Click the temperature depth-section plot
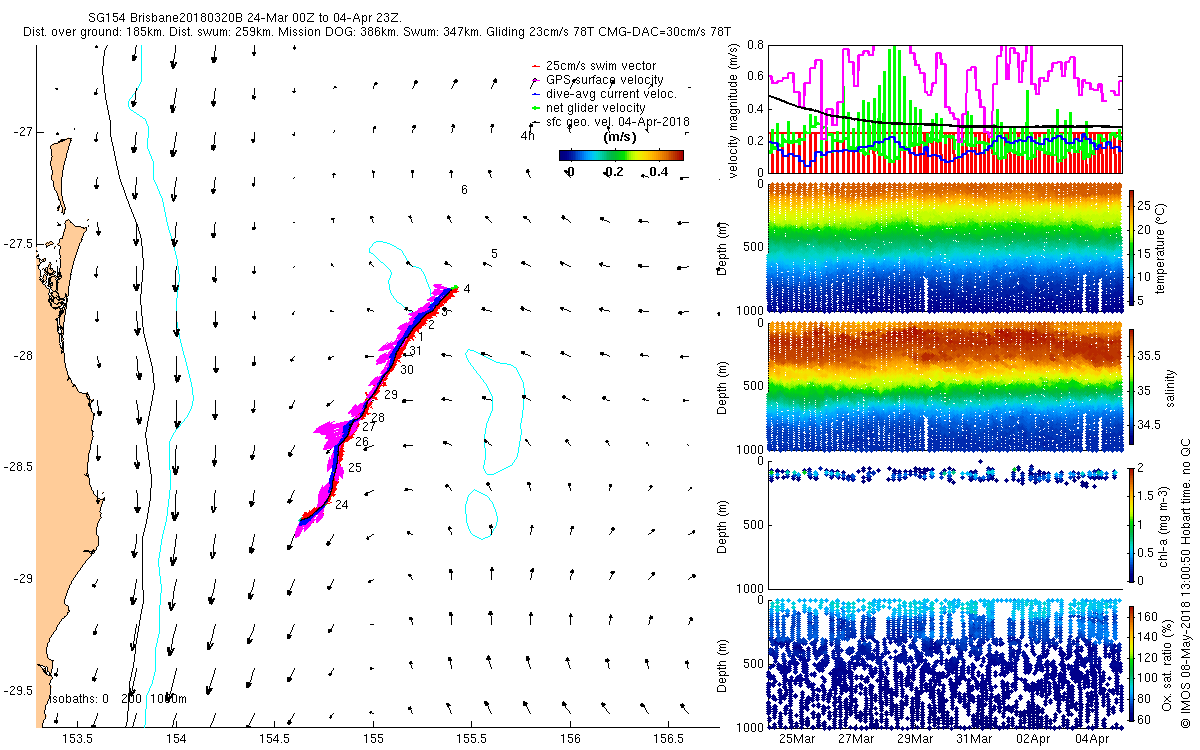The image size is (1200, 750). click(945, 248)
